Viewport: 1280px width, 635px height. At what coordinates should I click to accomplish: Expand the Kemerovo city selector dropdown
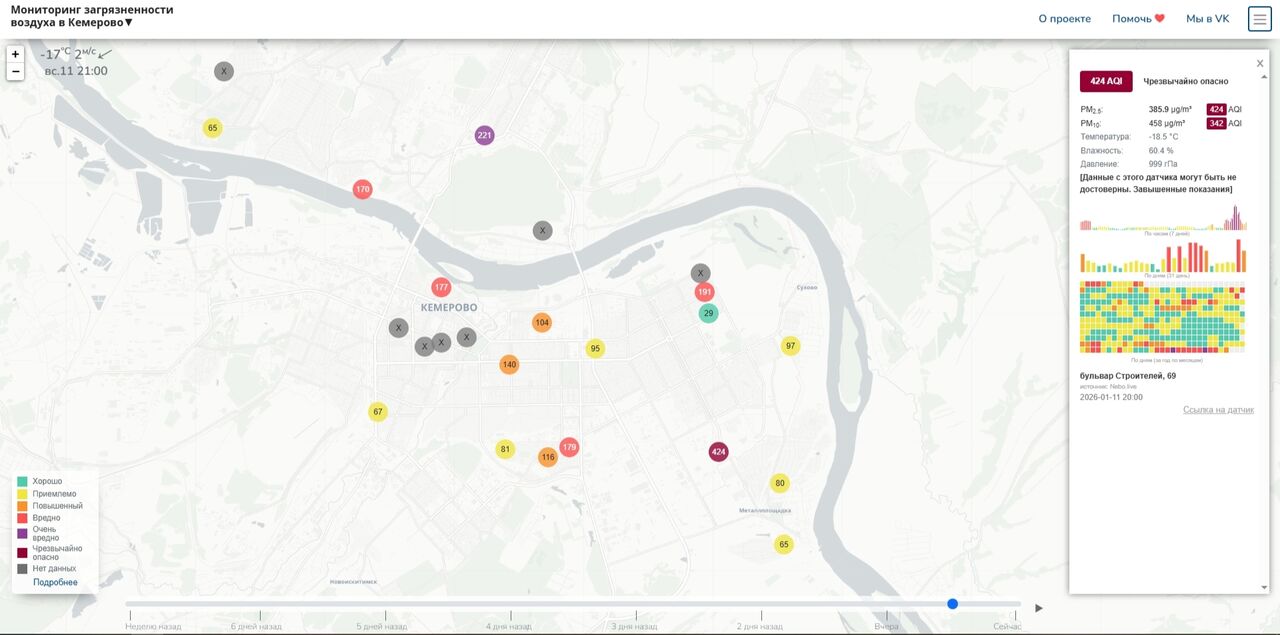(x=128, y=23)
